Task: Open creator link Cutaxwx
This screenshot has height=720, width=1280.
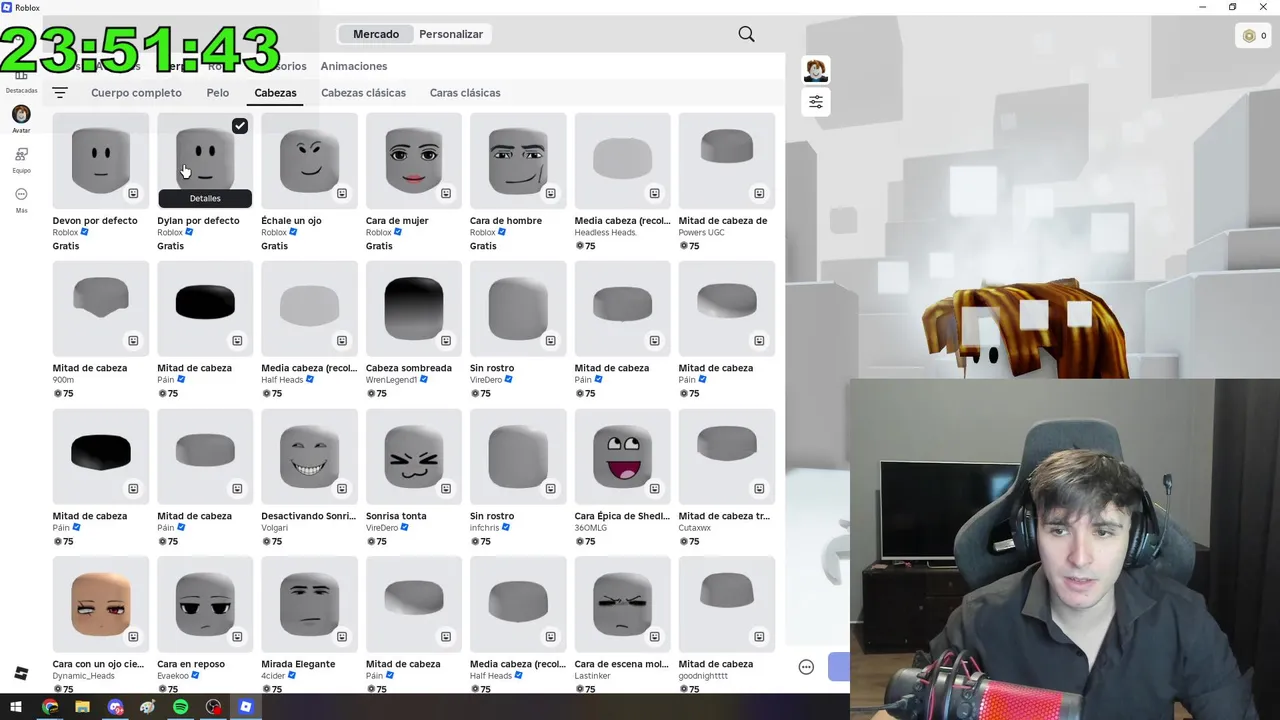Action: click(x=695, y=528)
